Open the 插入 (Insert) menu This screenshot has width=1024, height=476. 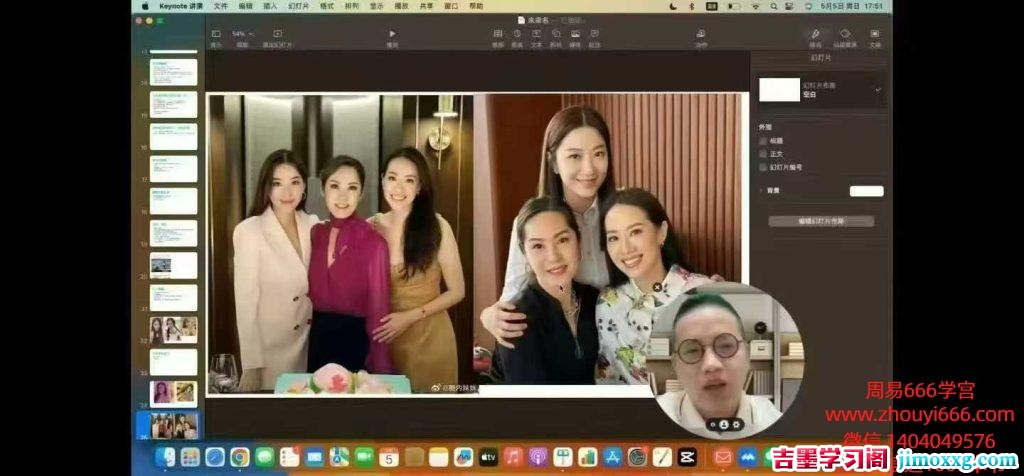click(x=270, y=6)
